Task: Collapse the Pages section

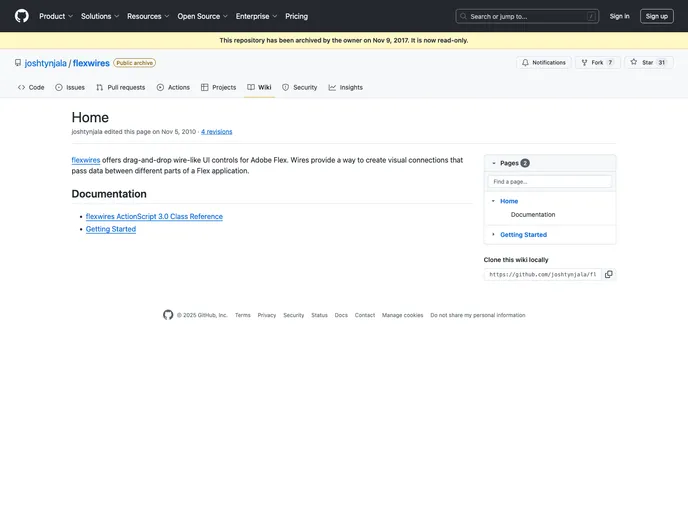Action: pyautogui.click(x=494, y=163)
